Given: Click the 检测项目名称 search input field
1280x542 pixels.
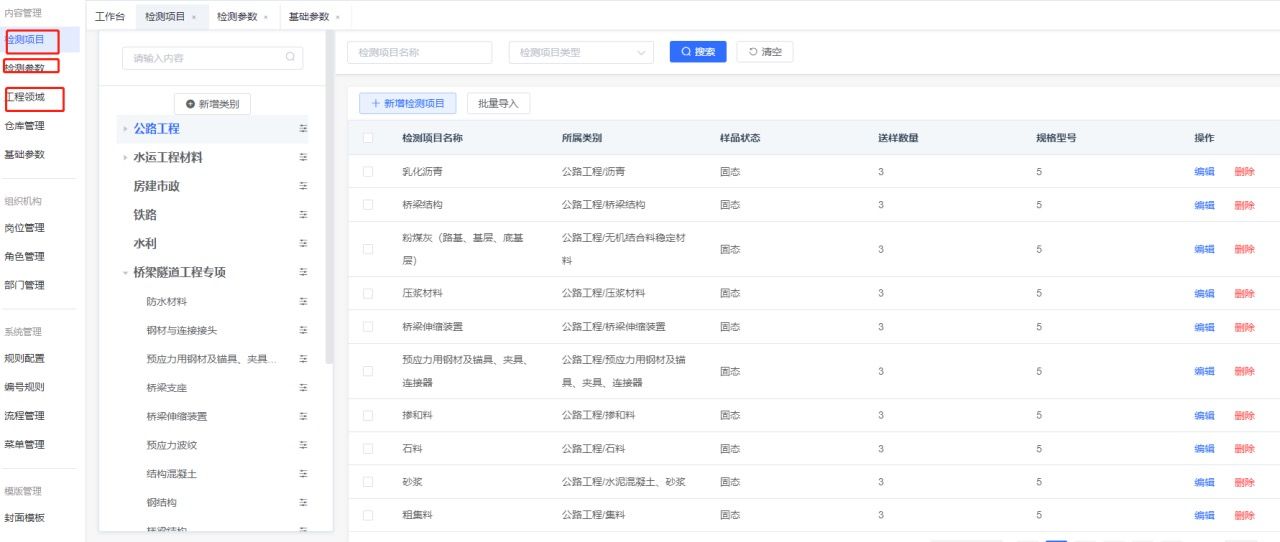Looking at the screenshot, I should click(x=420, y=52).
